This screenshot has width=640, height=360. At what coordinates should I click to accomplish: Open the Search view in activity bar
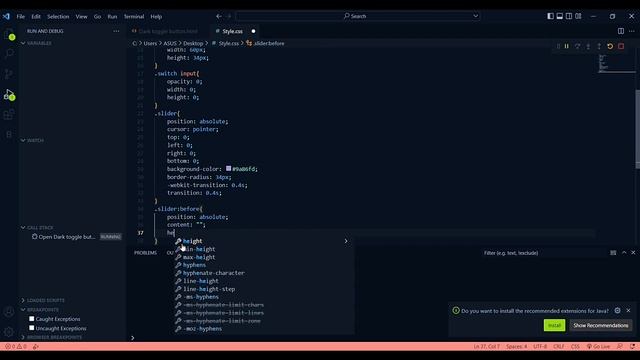click(x=9, y=54)
